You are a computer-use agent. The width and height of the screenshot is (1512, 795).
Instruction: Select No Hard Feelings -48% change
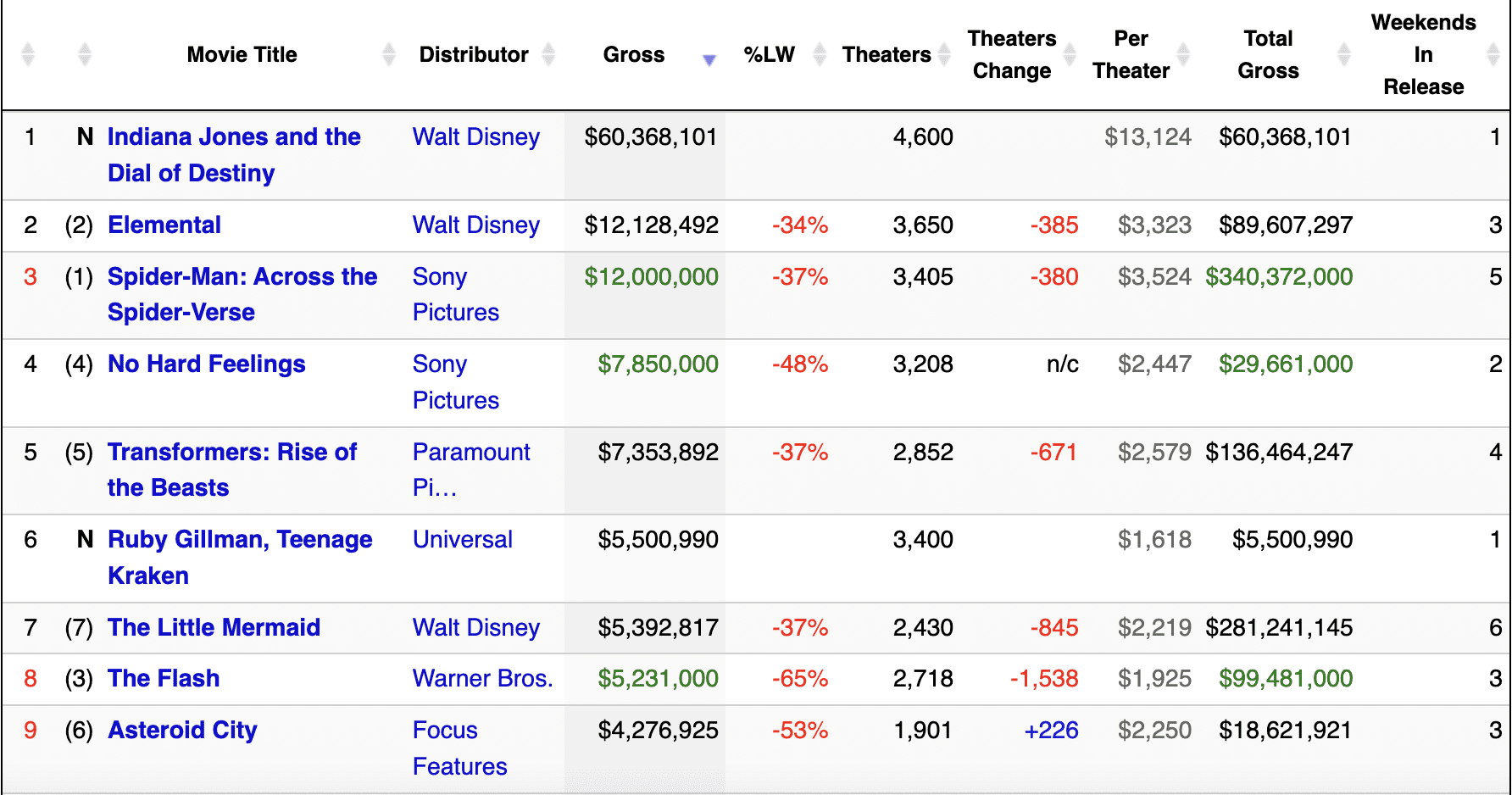tap(800, 364)
